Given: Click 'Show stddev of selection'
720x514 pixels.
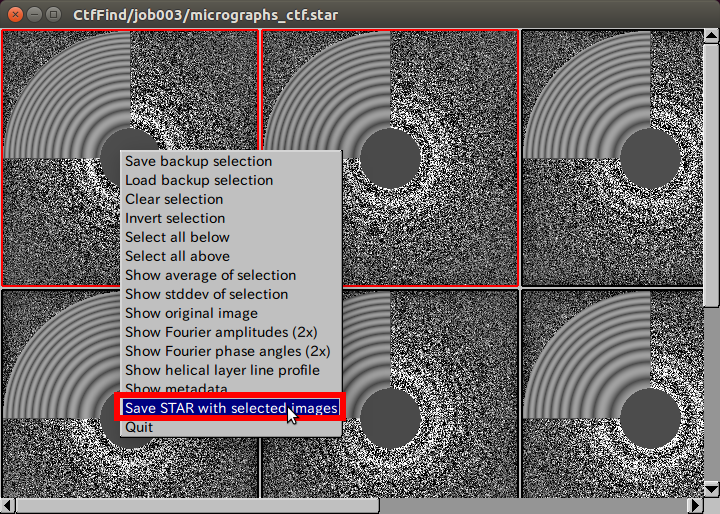Looking at the screenshot, I should click(206, 294).
